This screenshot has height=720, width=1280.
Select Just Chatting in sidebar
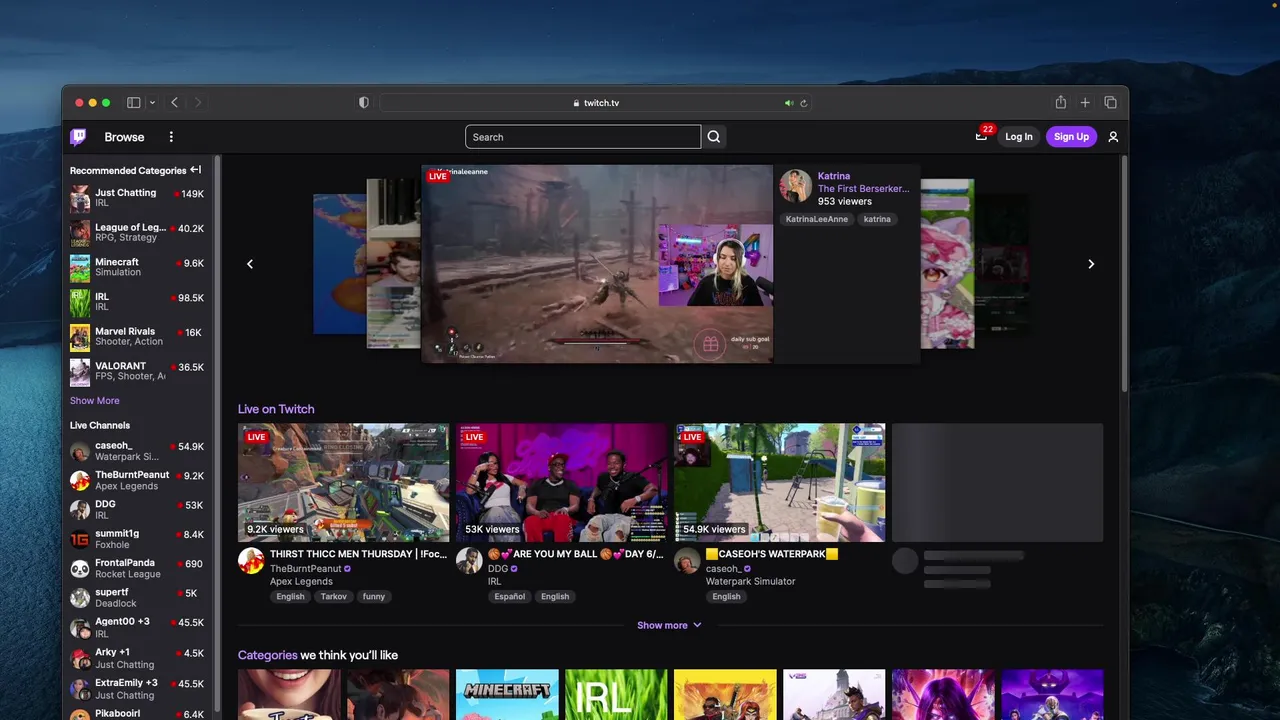137,198
